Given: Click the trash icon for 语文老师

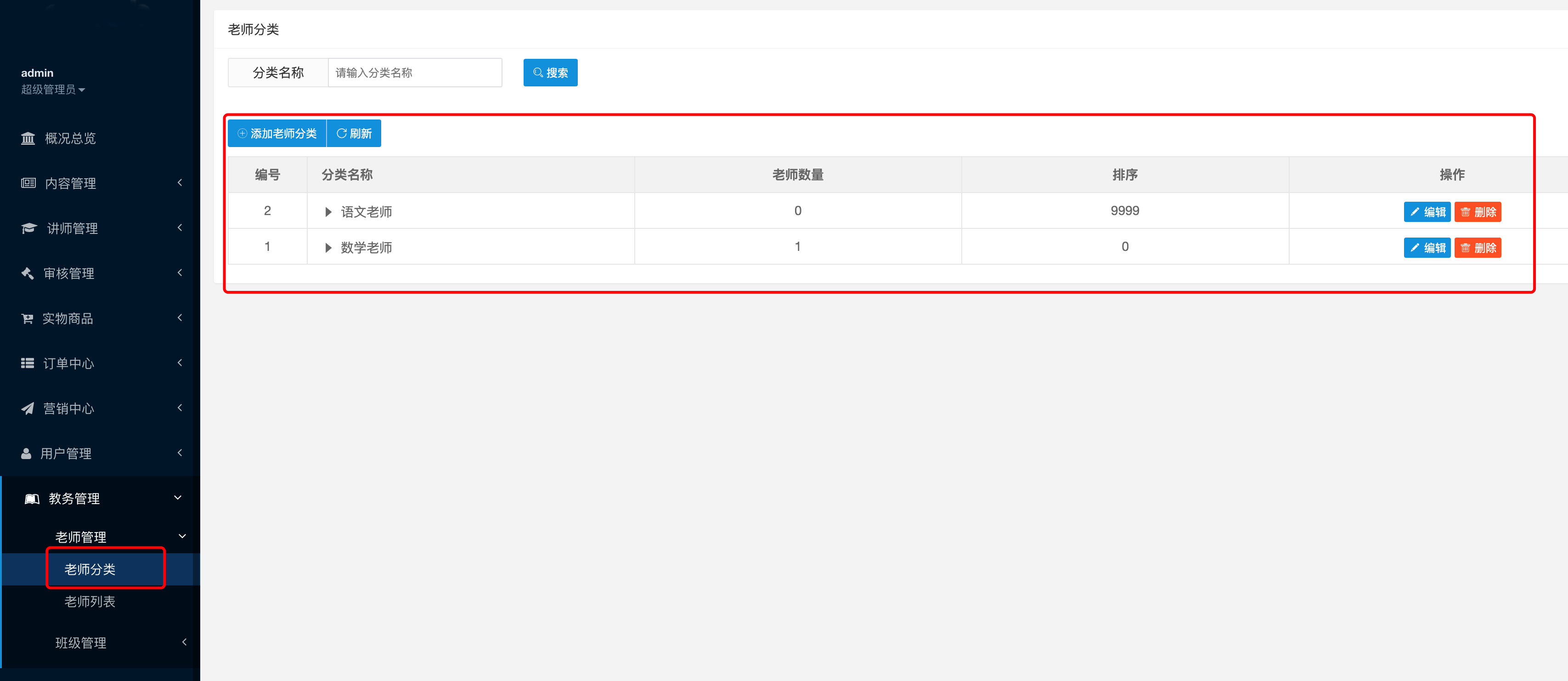Looking at the screenshot, I should (x=1465, y=212).
